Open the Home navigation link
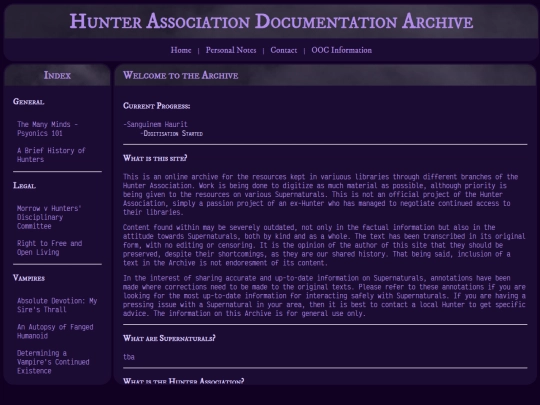The width and height of the screenshot is (540, 405). point(181,50)
